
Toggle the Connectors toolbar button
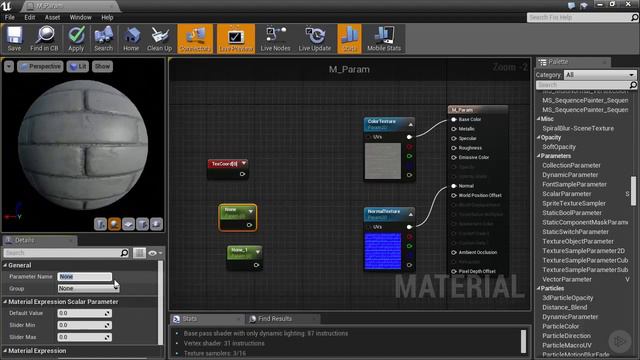point(195,39)
